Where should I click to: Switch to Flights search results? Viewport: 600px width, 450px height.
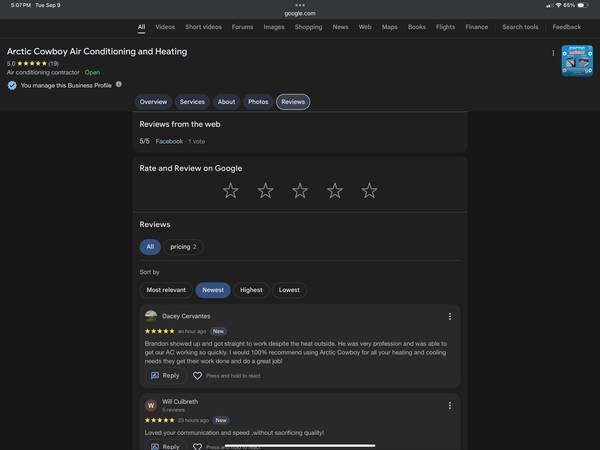coord(445,27)
